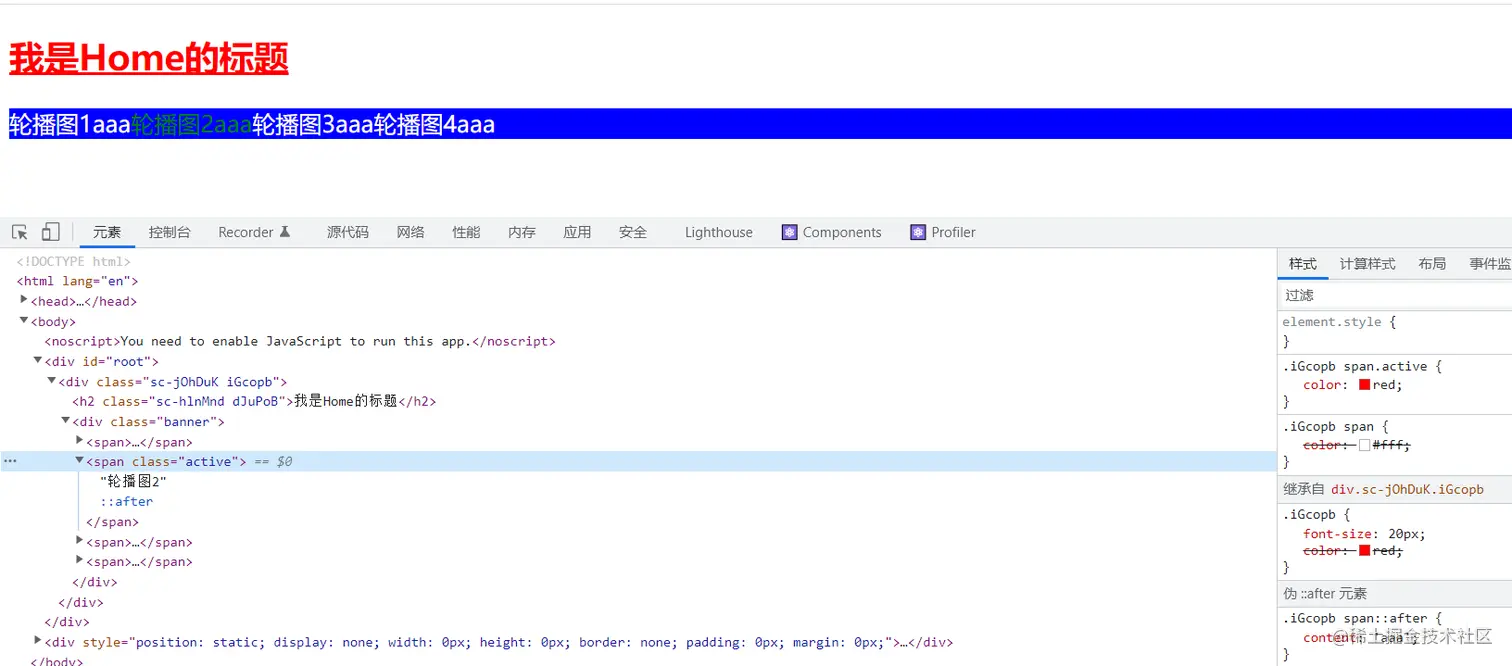The image size is (1512, 666).
Task: Switch to the 源代码 tab
Action: click(348, 232)
